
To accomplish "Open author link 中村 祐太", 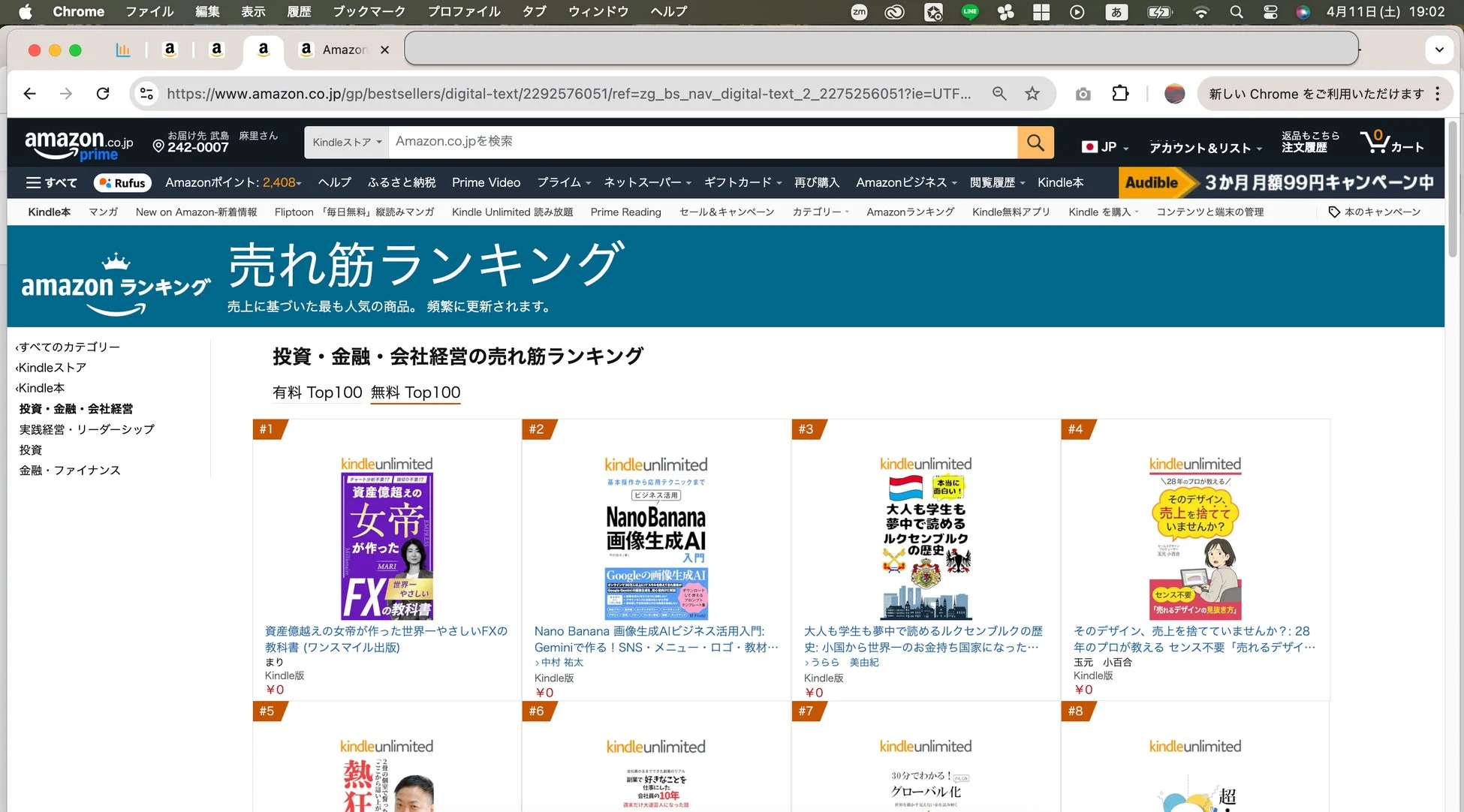I will pos(562,663).
